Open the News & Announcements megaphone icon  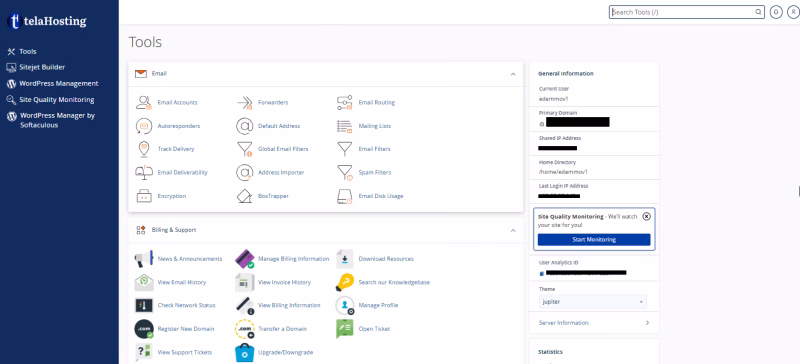144,259
